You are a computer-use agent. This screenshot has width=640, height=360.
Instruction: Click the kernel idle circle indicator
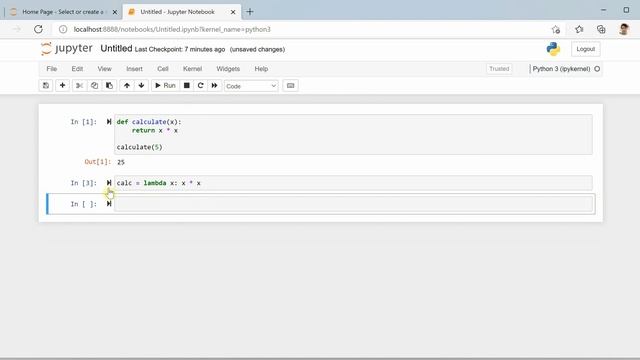(597, 69)
